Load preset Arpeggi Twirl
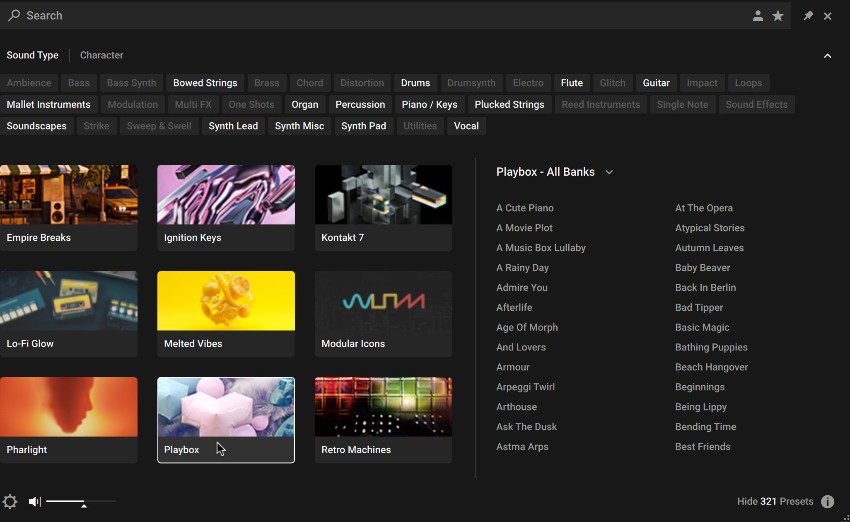 pyautogui.click(x=525, y=387)
